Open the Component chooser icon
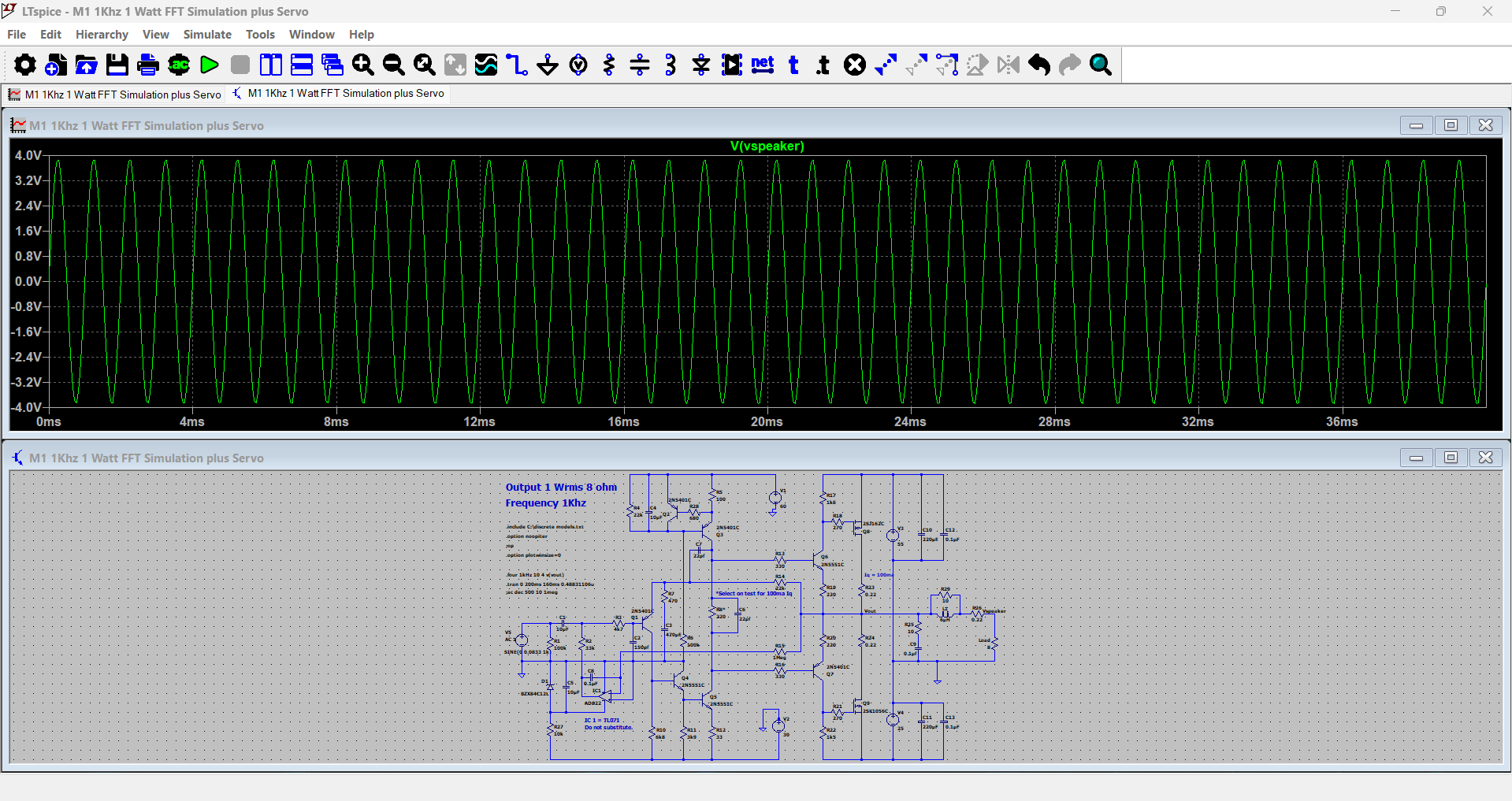Screen dimensions: 1512x801 [x=732, y=65]
